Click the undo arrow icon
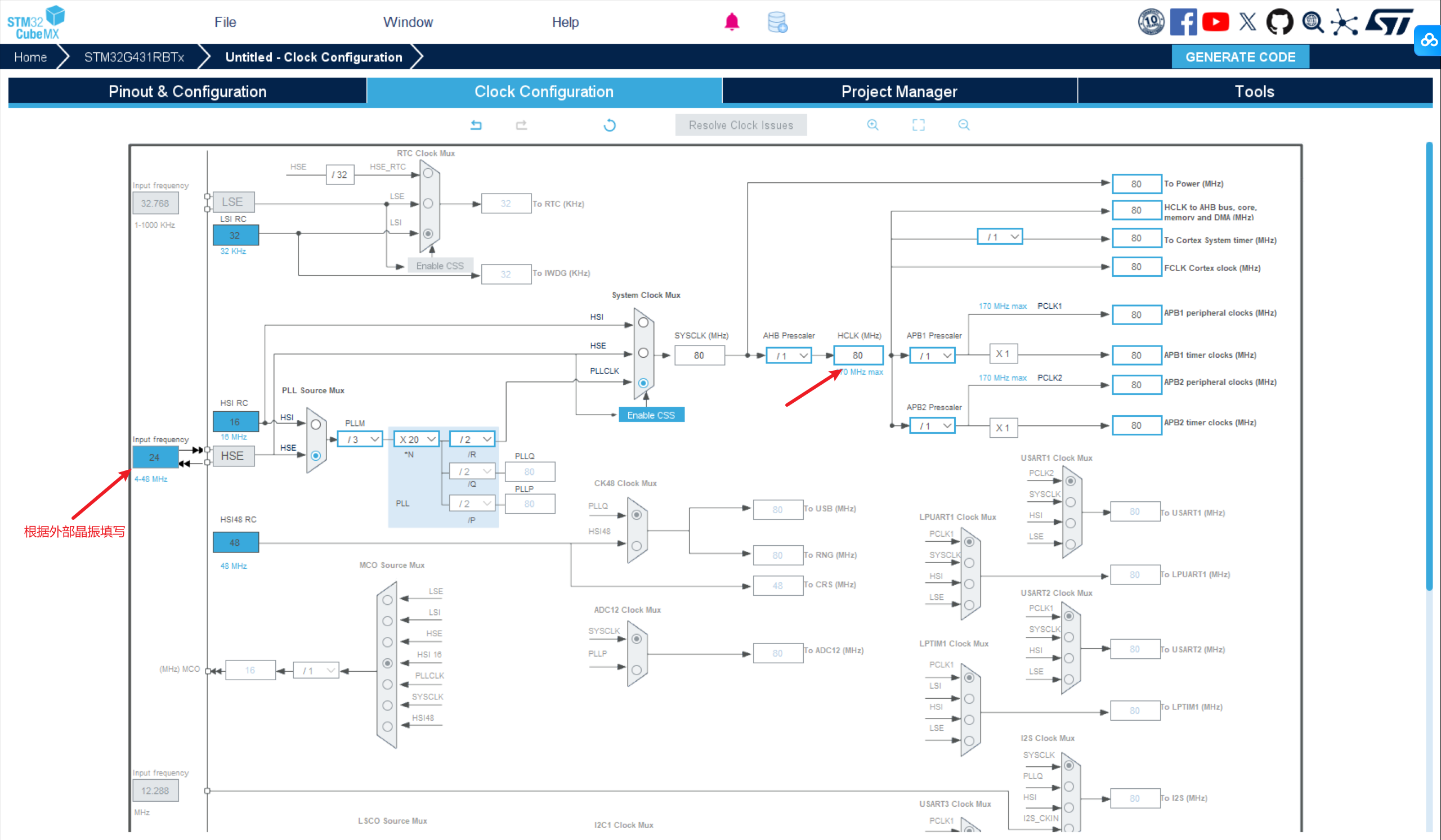This screenshot has width=1441, height=840. (476, 124)
